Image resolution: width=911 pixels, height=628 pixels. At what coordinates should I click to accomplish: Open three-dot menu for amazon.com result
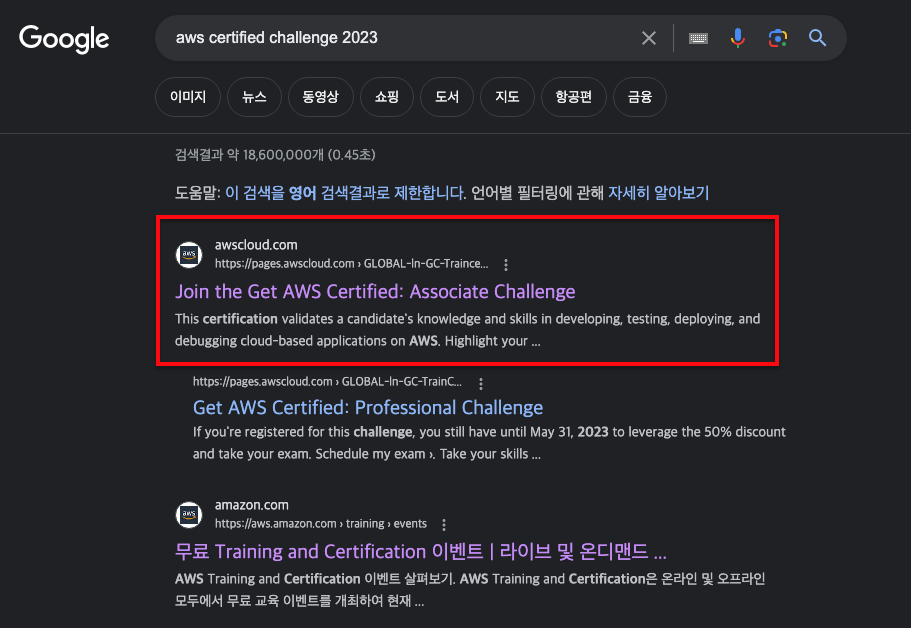point(443,525)
